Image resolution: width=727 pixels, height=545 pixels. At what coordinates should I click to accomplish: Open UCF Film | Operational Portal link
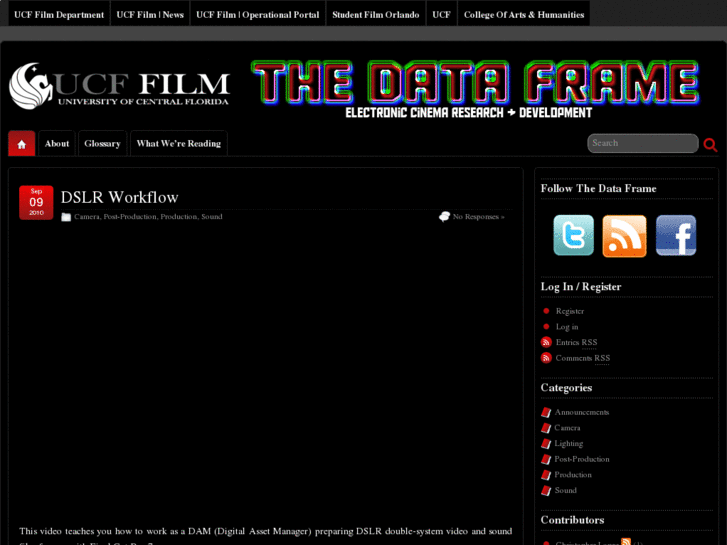(x=258, y=15)
